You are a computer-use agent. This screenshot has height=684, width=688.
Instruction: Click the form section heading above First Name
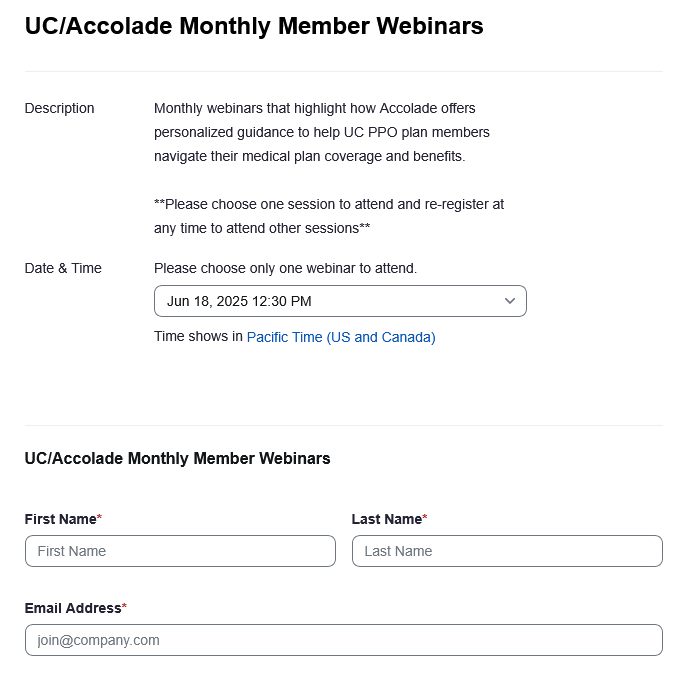[177, 458]
